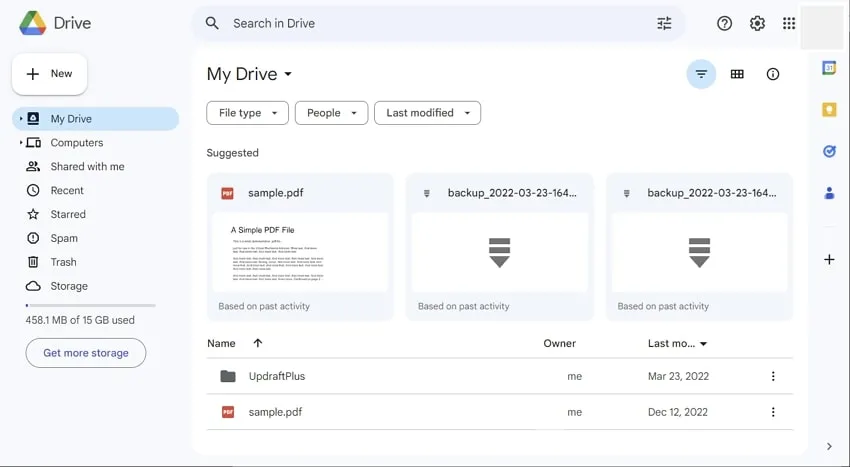The width and height of the screenshot is (850, 467).
Task: Toggle the filter bar button
Action: 701,74
